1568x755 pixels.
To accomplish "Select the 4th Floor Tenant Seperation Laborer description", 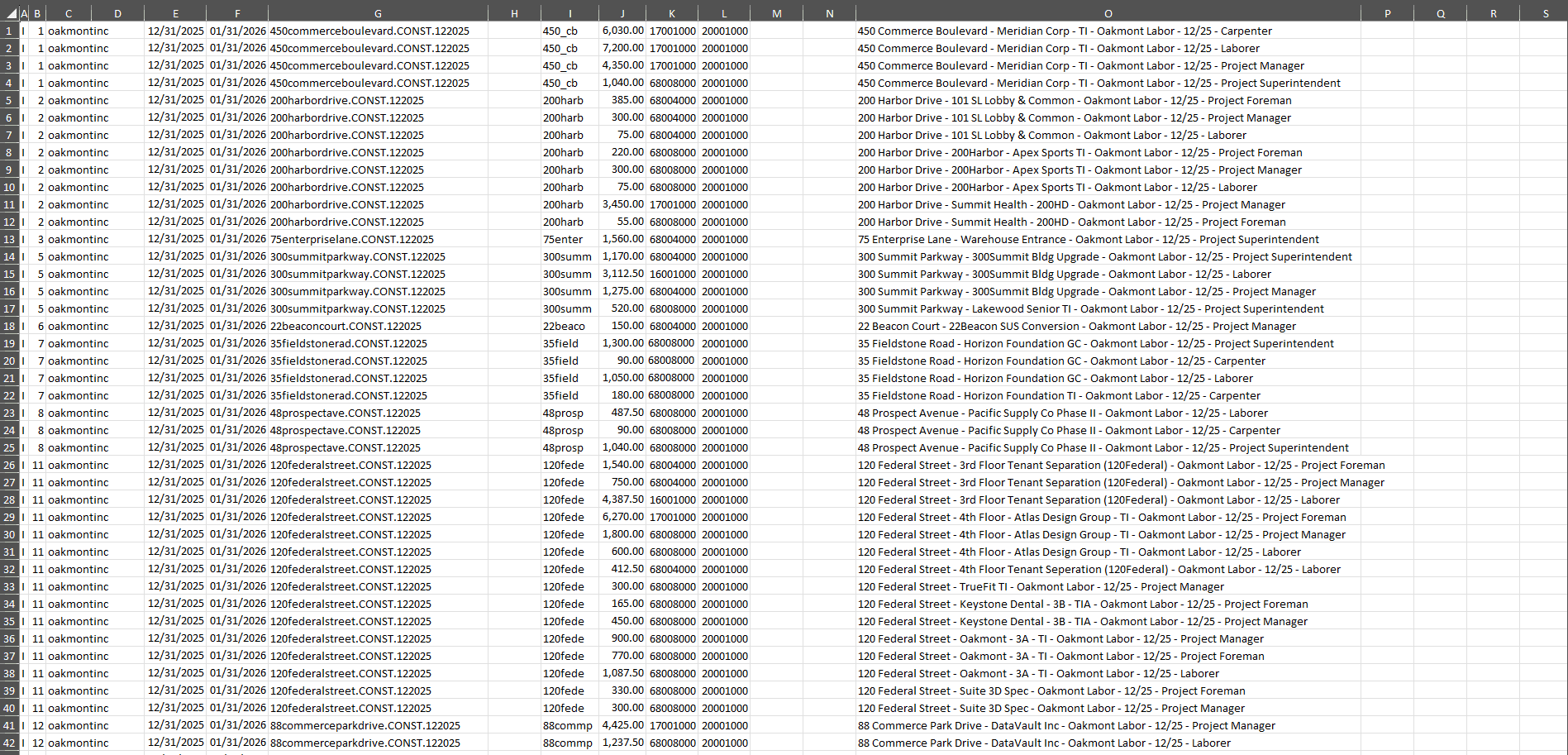I will tap(1108, 569).
